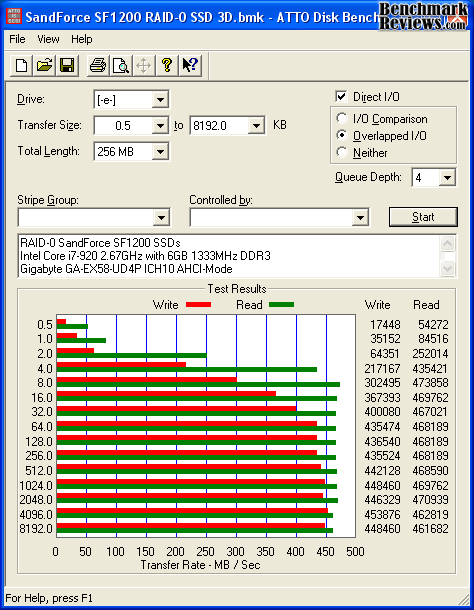Click the write value 17448
Viewport: 474px width, 610px height.
[x=385, y=324]
